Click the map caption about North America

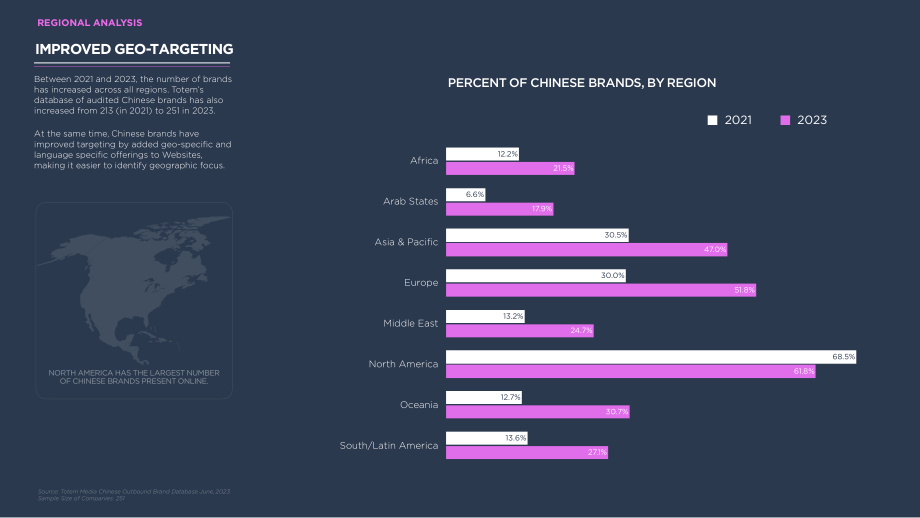point(134,377)
